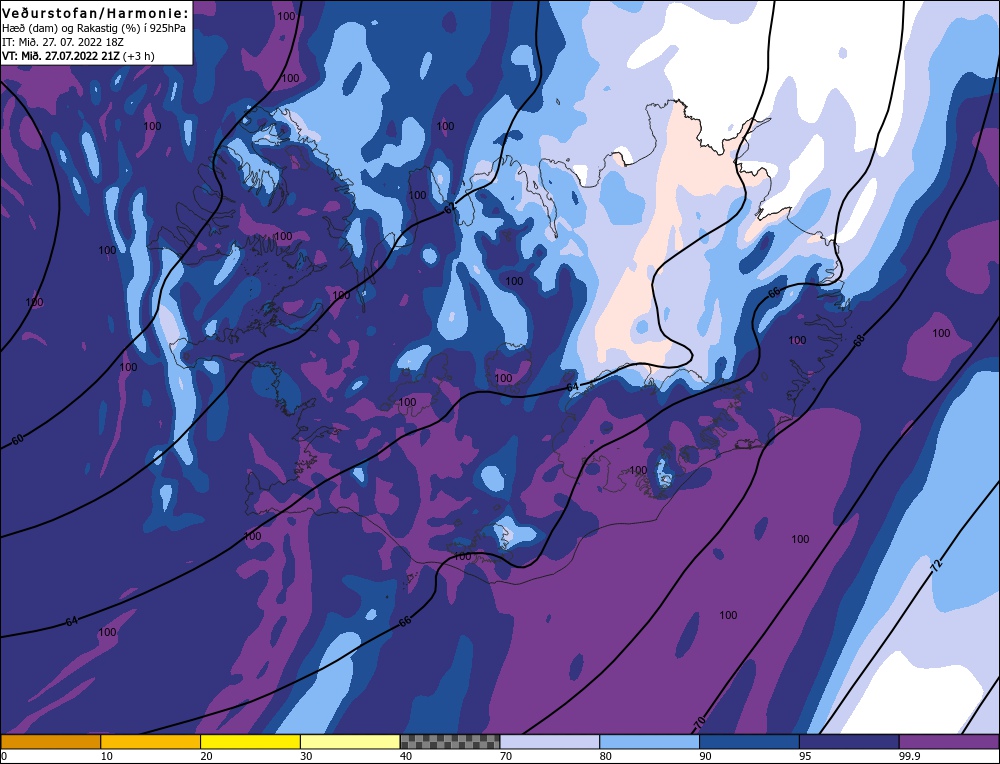Click the medium blue 90–95 legend swatch
Viewport: 1000px width, 764px height.
(x=749, y=742)
